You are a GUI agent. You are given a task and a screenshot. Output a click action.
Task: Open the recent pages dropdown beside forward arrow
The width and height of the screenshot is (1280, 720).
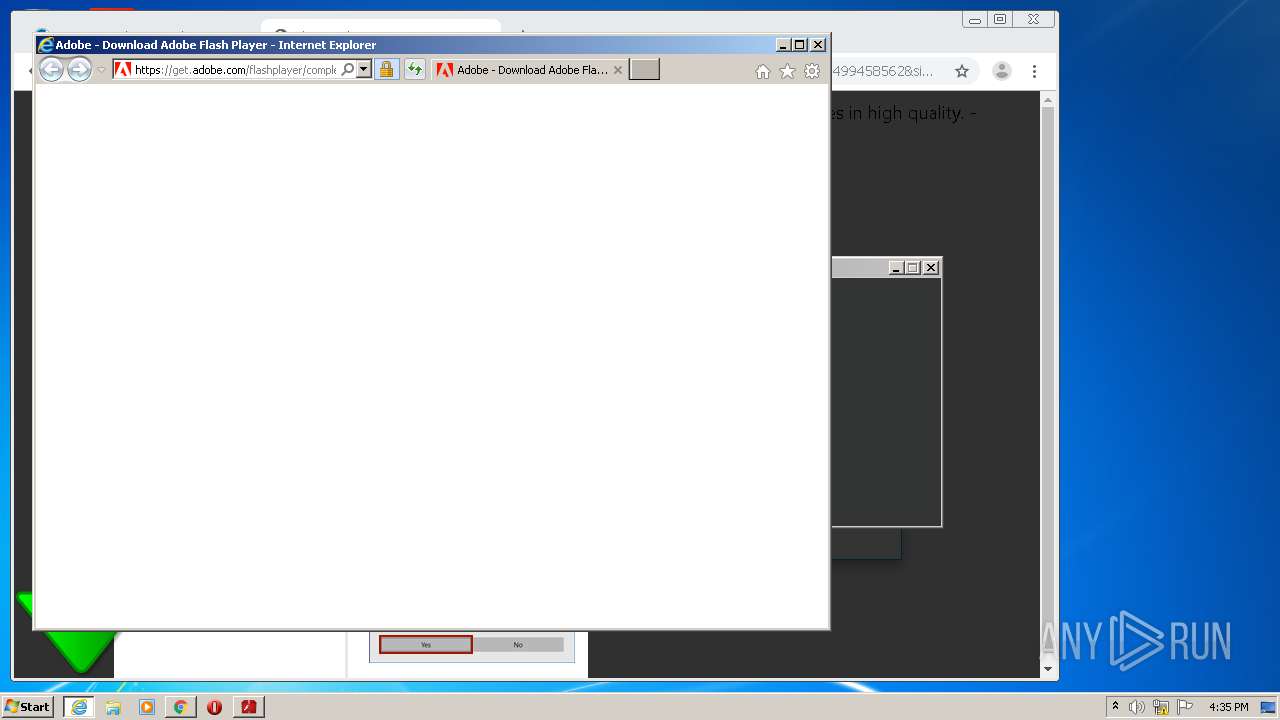101,70
